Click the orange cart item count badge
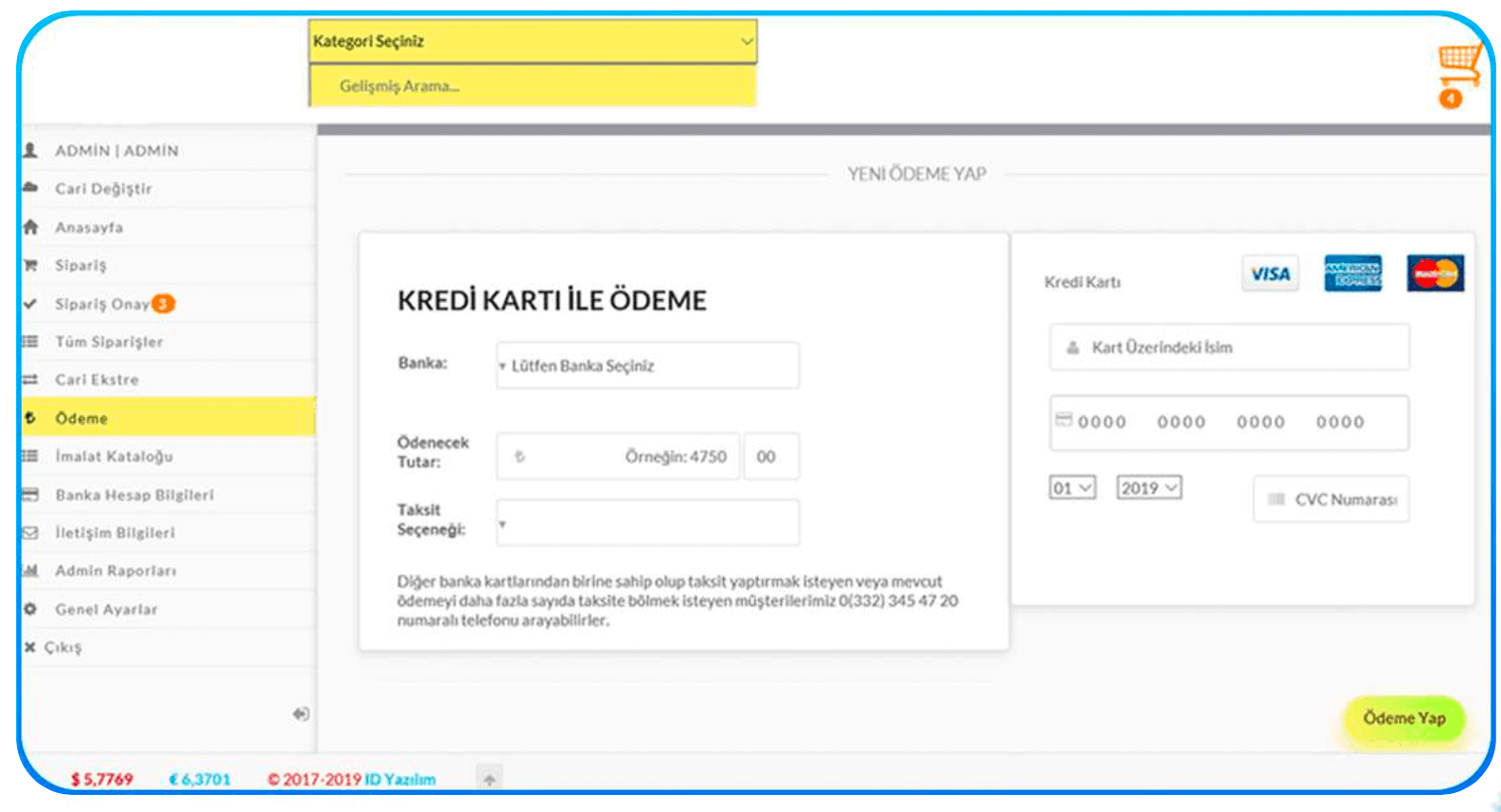Viewport: 1501px width, 812px height. 1450,97
